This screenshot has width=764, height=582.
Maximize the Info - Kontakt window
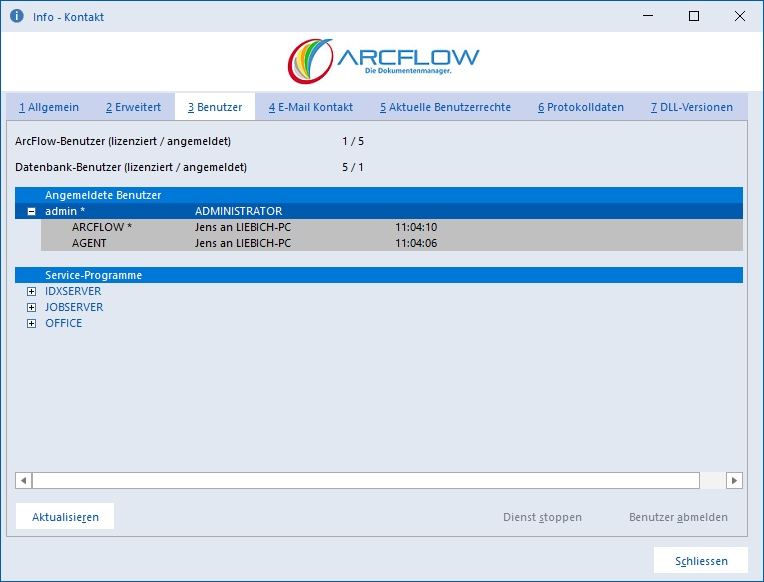(694, 16)
